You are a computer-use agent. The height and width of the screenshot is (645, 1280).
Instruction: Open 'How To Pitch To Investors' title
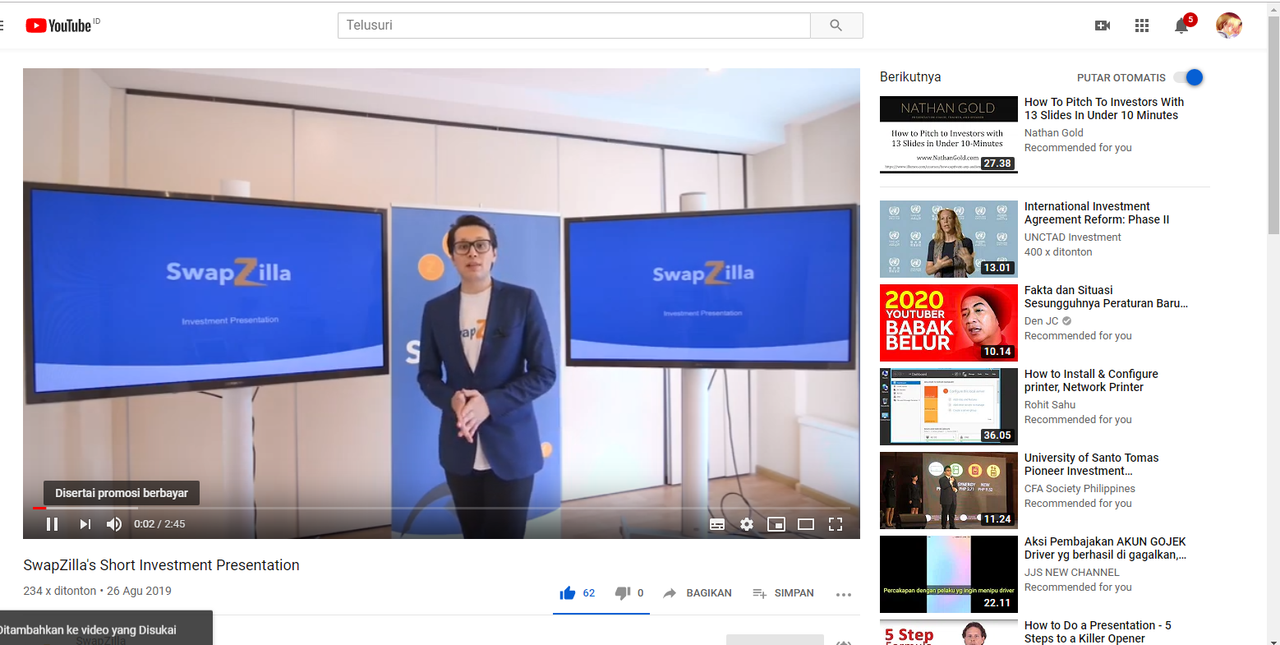pos(1104,109)
